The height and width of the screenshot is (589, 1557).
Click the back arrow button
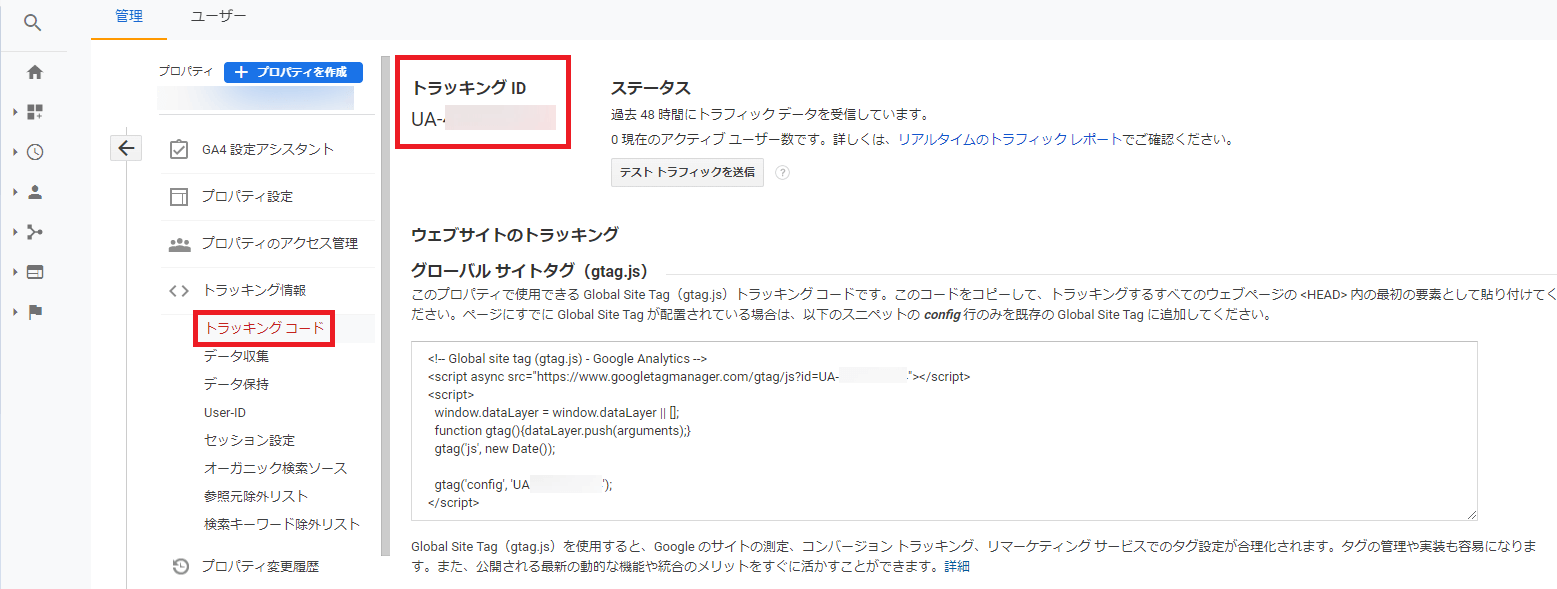pos(126,148)
